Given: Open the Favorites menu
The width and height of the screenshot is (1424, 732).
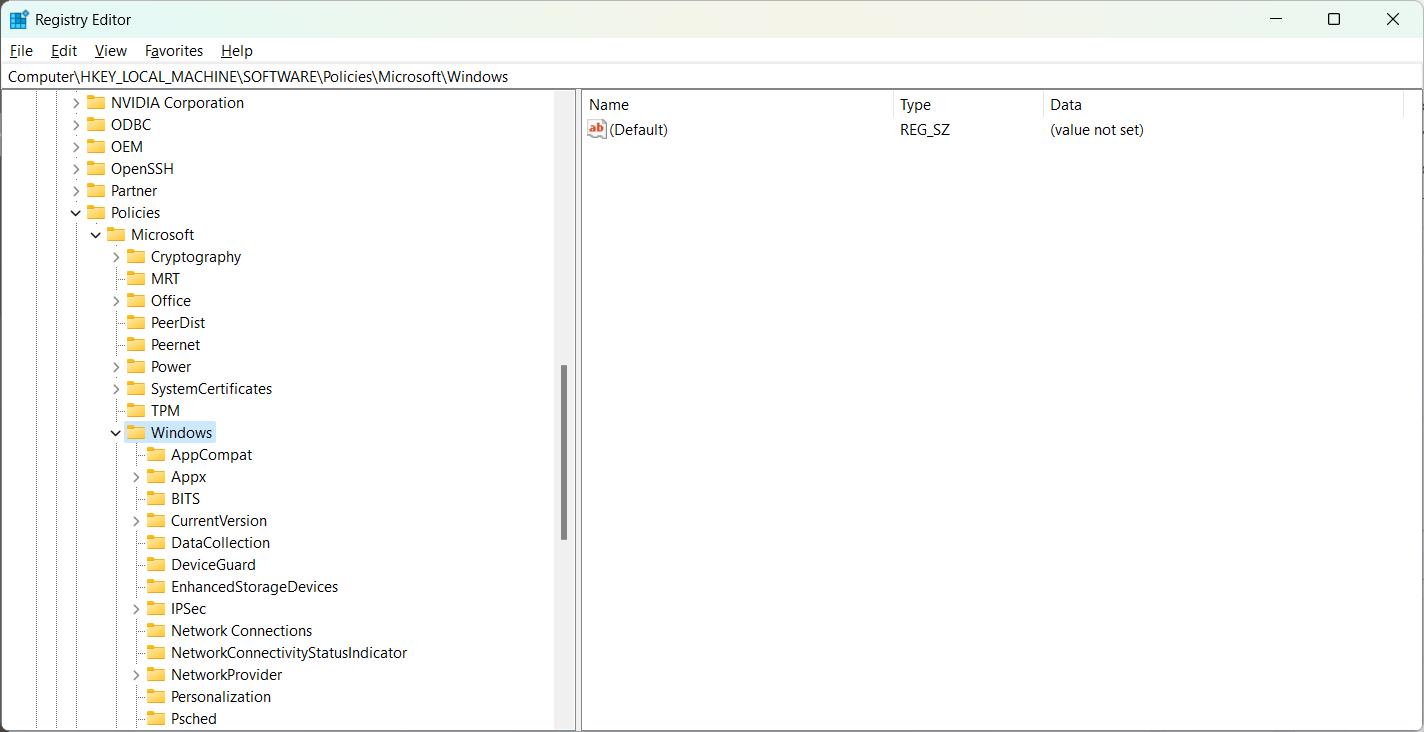Looking at the screenshot, I should (173, 51).
